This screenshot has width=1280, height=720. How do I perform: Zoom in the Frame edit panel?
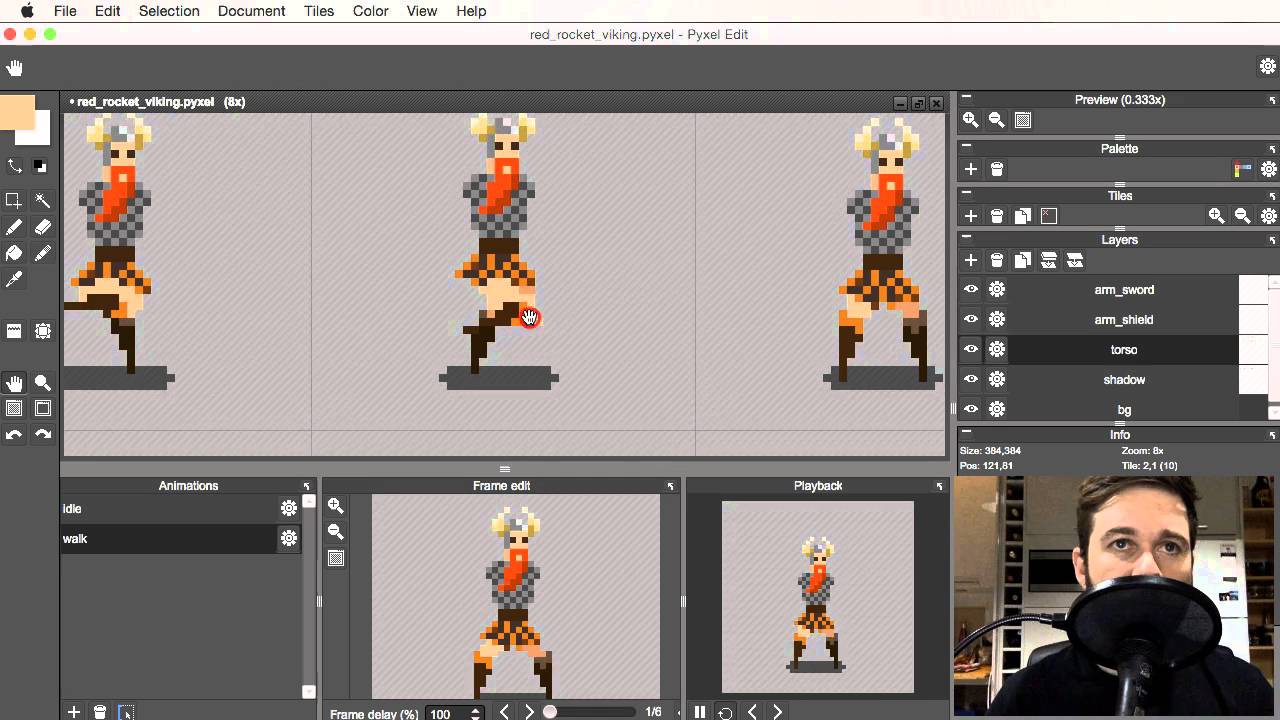click(x=336, y=506)
